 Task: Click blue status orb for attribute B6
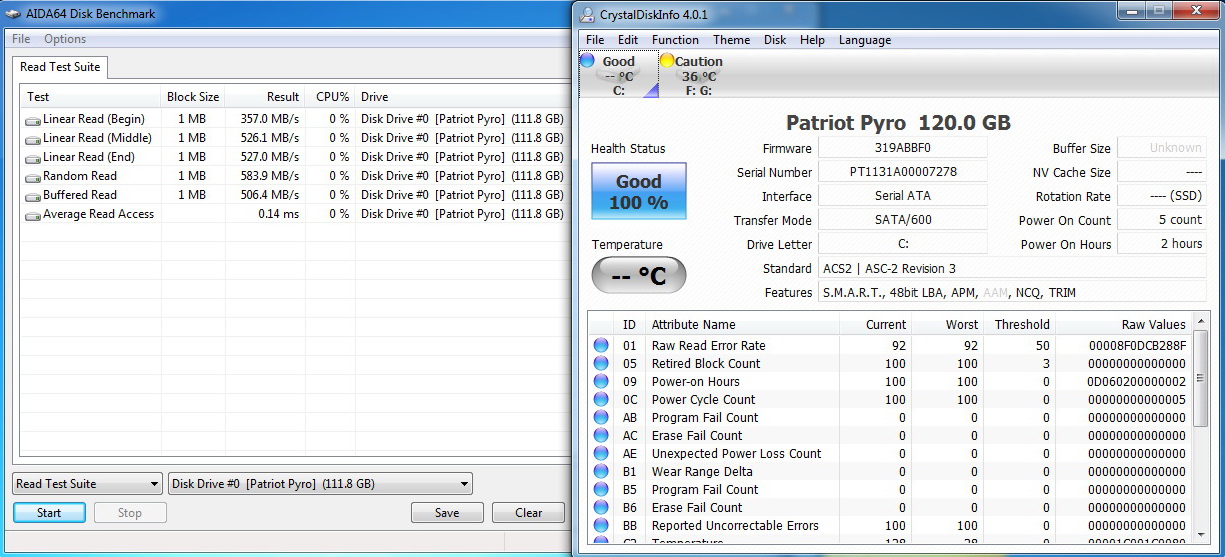601,508
